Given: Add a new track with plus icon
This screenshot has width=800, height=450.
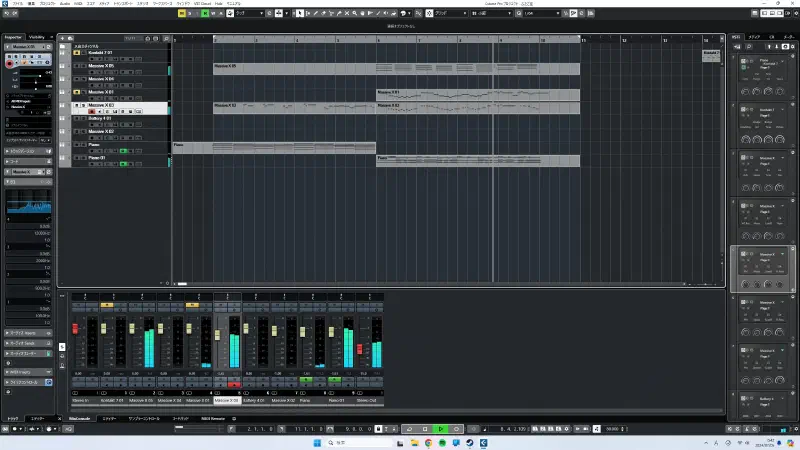Looking at the screenshot, I should [63, 38].
